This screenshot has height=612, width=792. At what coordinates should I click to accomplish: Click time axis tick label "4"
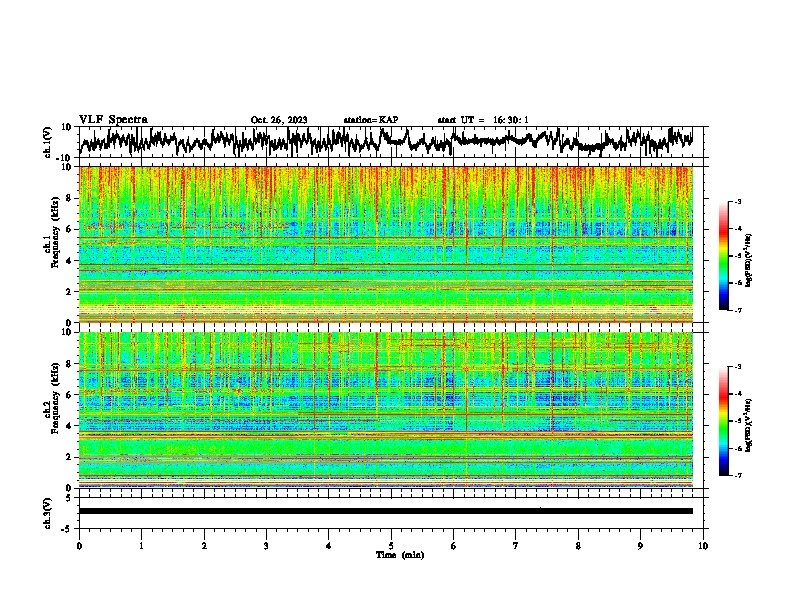tap(329, 546)
